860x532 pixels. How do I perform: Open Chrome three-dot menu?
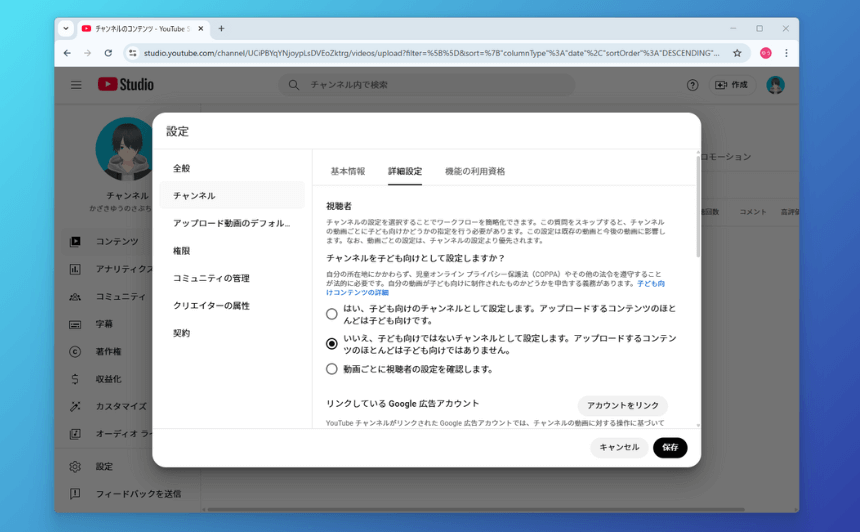(x=787, y=53)
